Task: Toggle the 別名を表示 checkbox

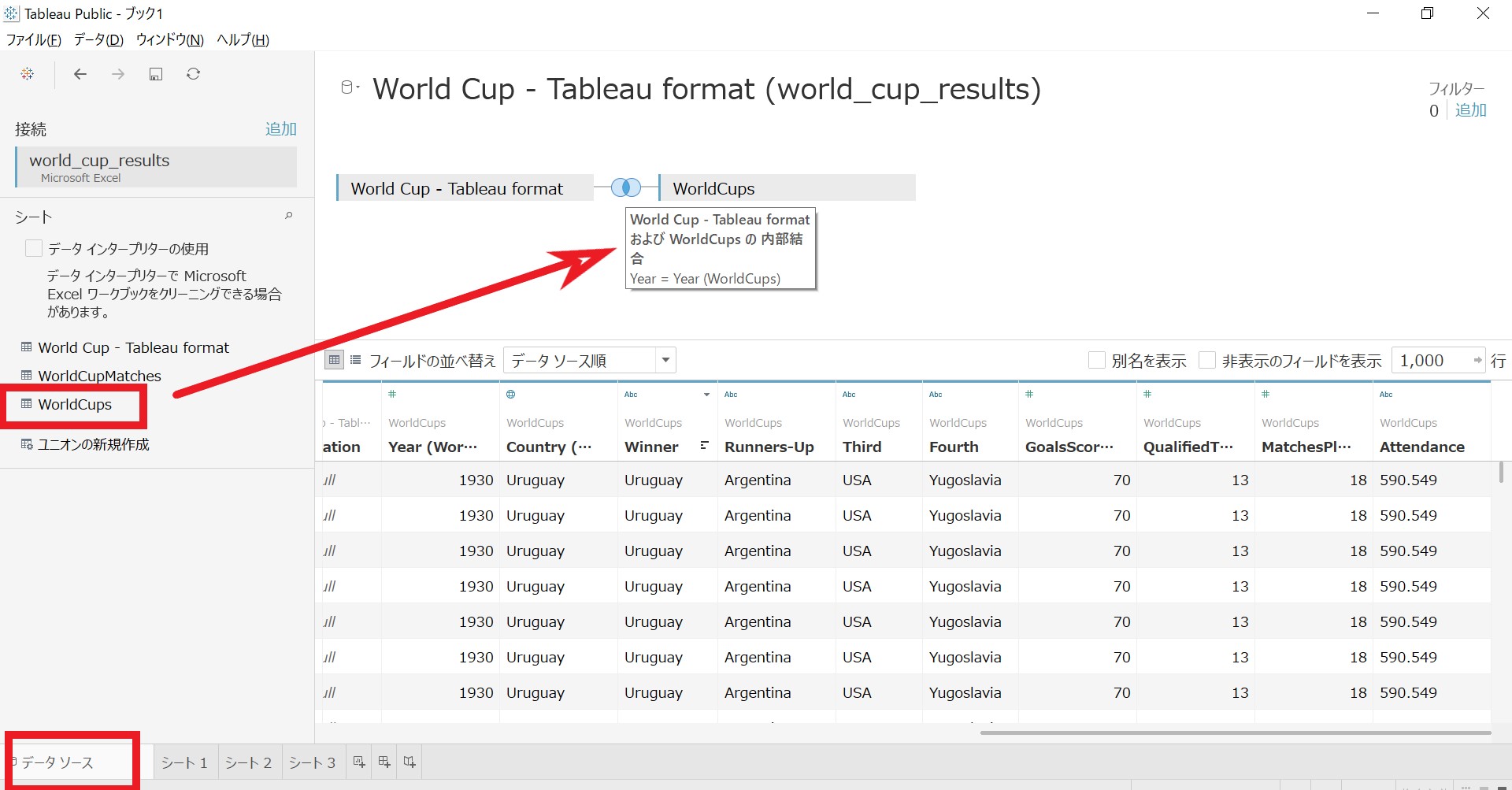Action: pos(1097,360)
